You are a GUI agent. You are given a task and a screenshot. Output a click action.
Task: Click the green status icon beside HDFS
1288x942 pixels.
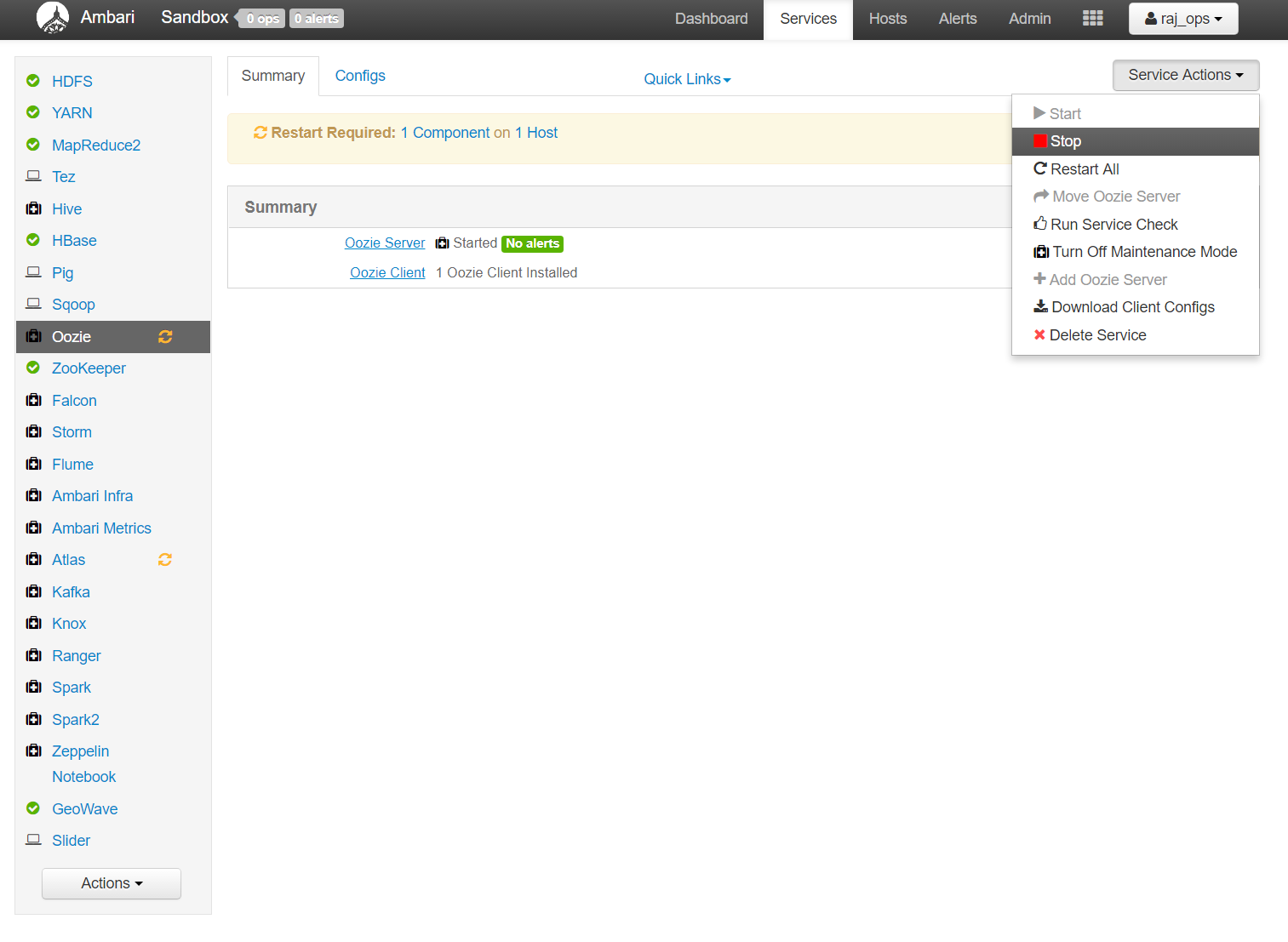pyautogui.click(x=33, y=81)
